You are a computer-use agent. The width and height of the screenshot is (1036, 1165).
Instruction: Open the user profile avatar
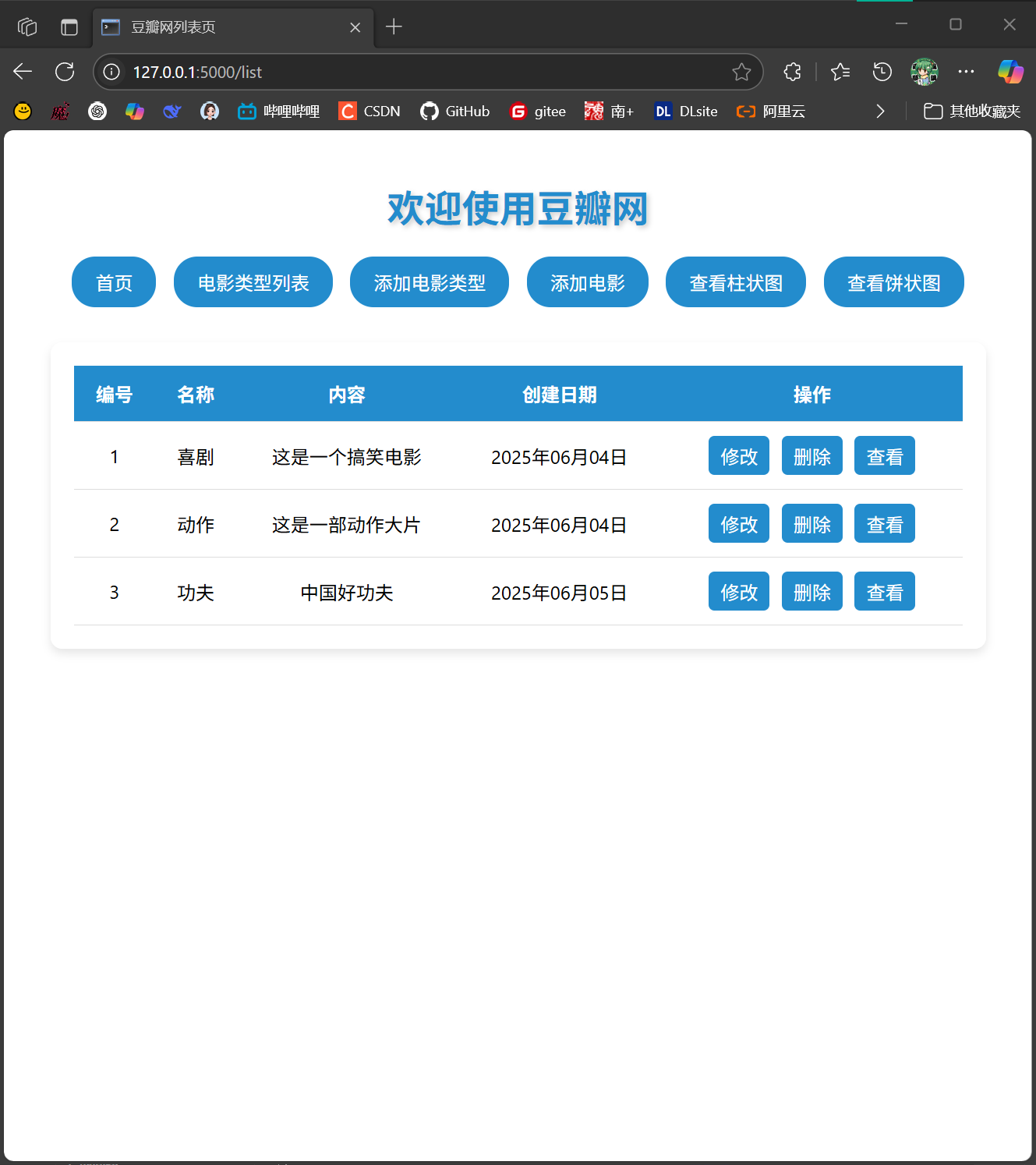[925, 72]
